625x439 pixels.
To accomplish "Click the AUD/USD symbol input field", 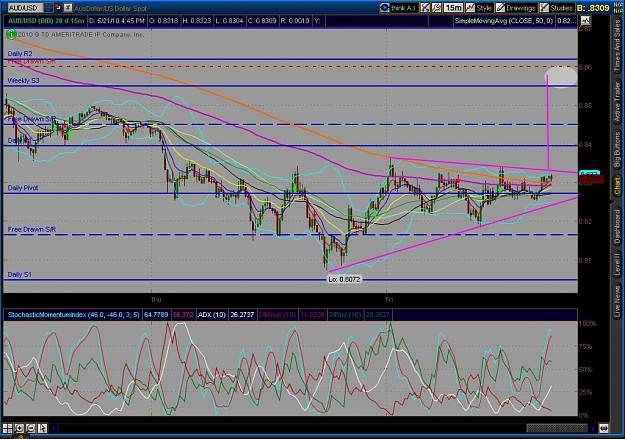I will click(26, 8).
